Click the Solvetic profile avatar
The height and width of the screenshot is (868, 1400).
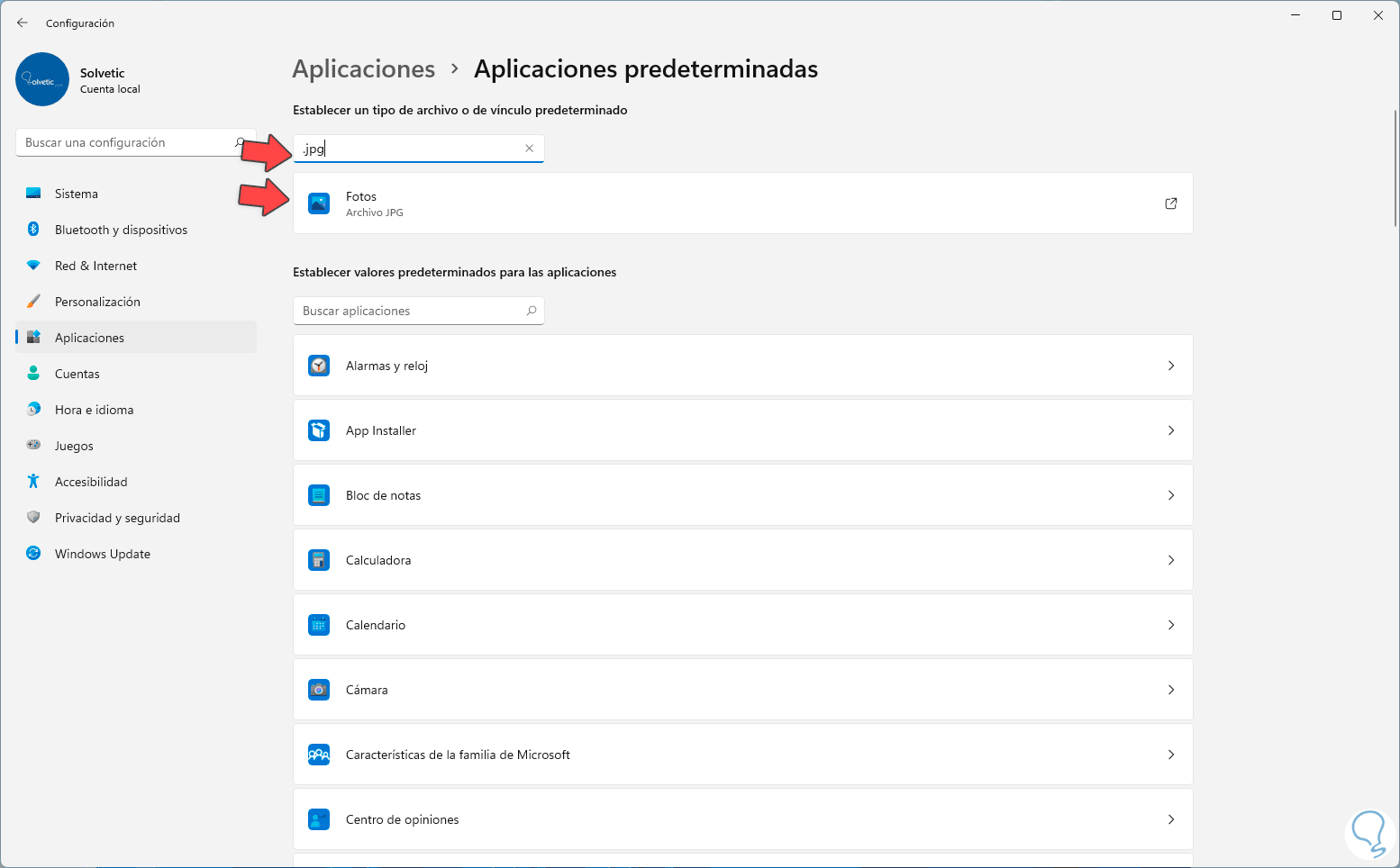pos(42,79)
